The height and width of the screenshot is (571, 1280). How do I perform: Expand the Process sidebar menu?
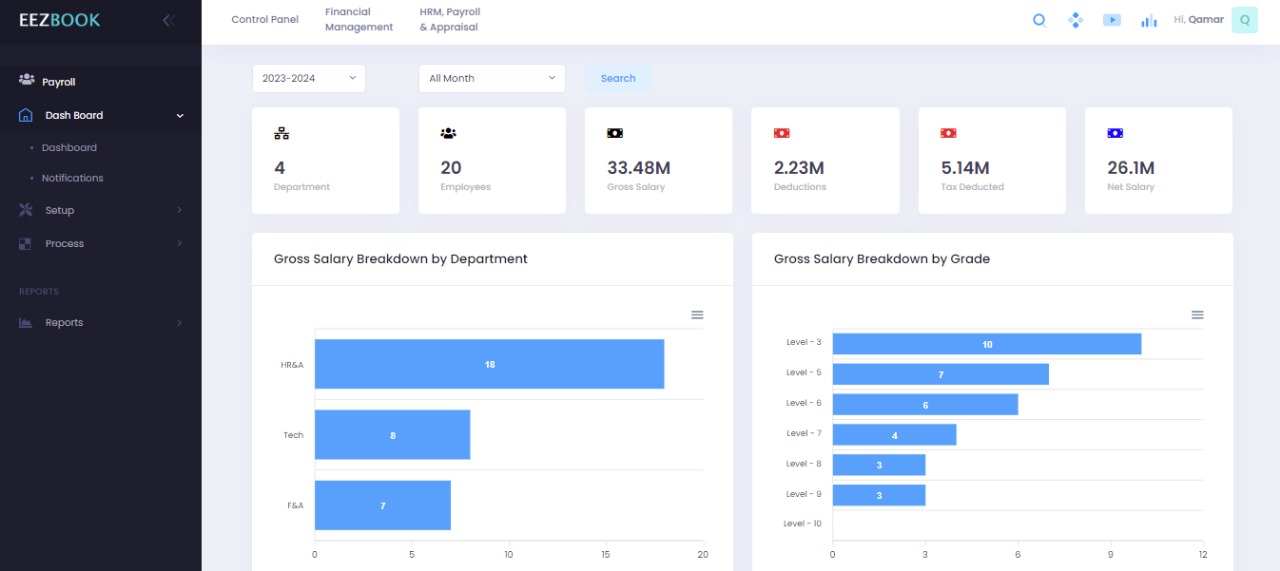(x=100, y=243)
